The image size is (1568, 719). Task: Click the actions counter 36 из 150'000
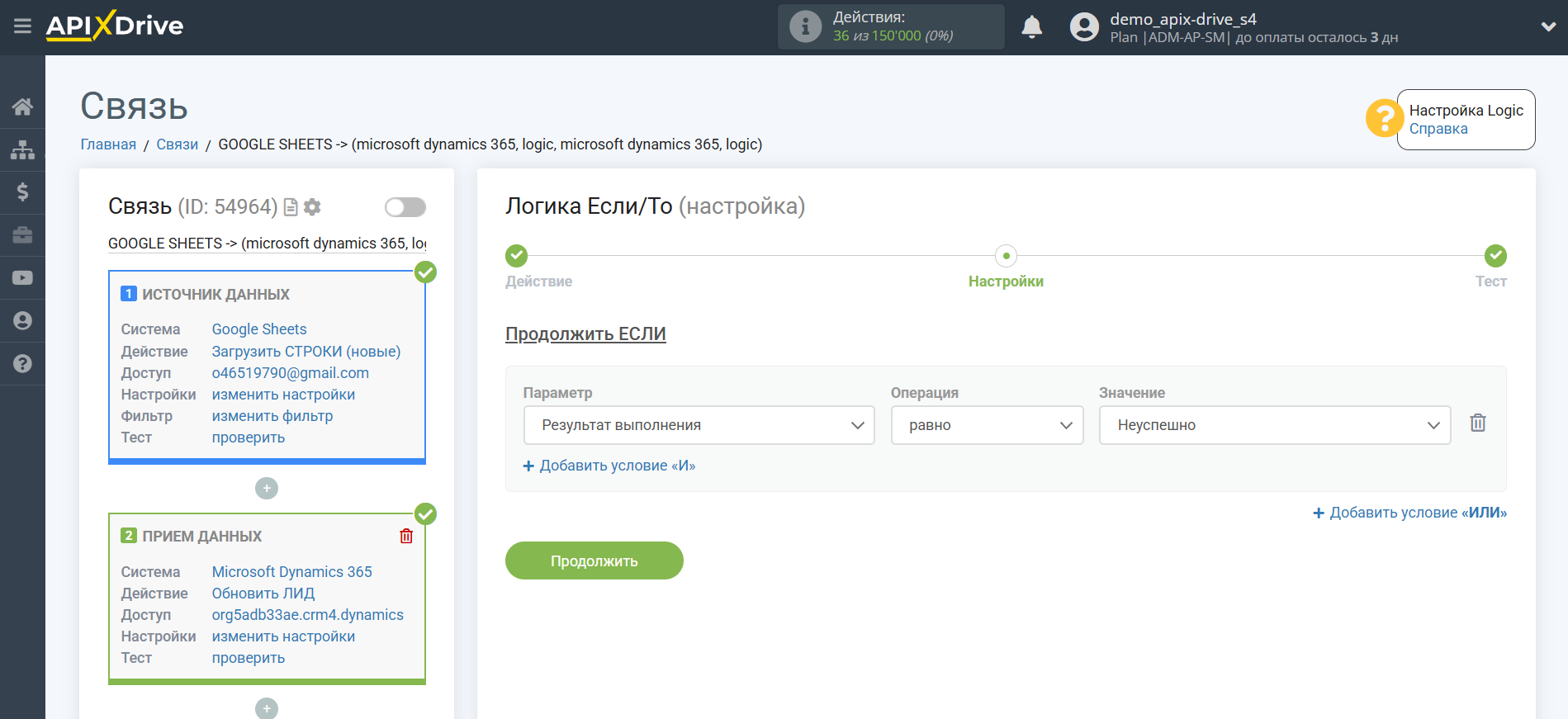(893, 36)
